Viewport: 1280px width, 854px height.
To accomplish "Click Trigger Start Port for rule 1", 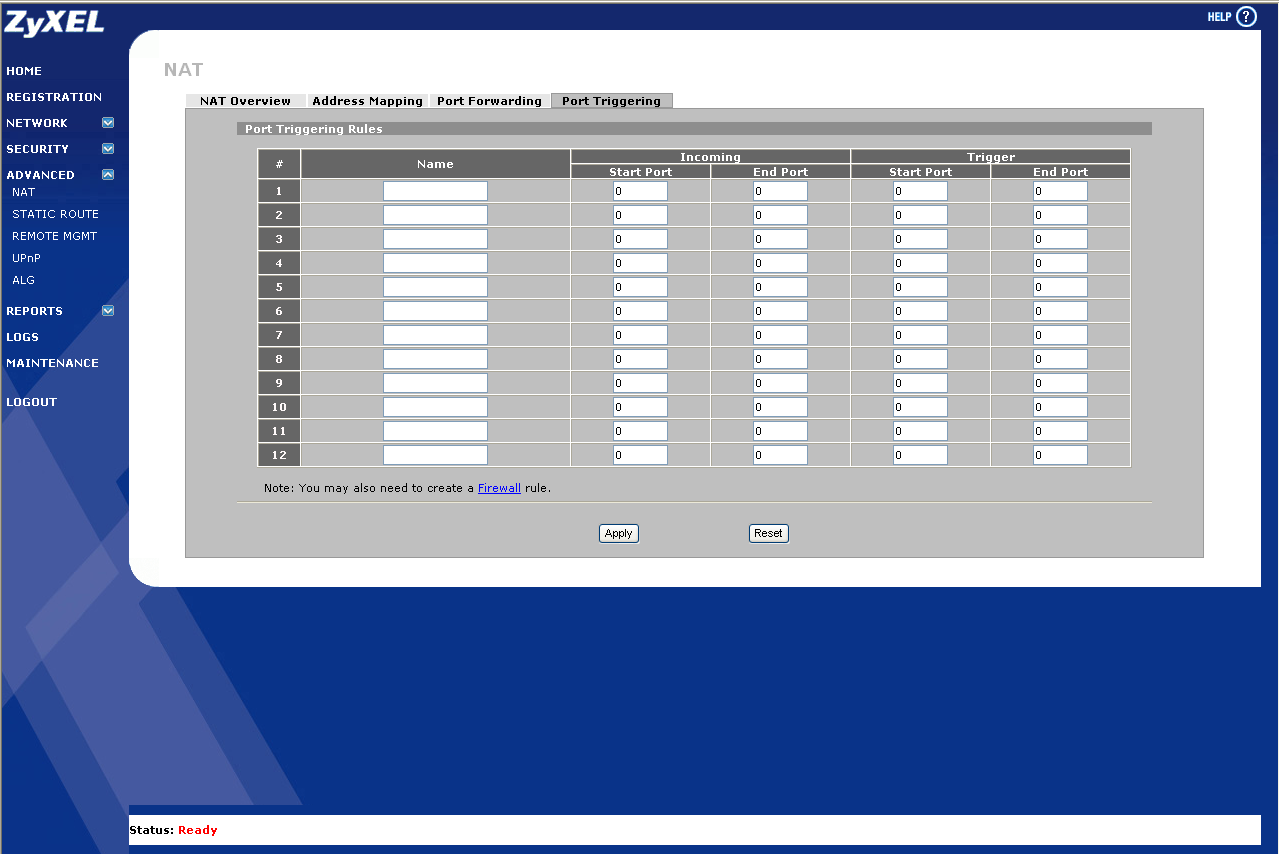I will tap(920, 191).
